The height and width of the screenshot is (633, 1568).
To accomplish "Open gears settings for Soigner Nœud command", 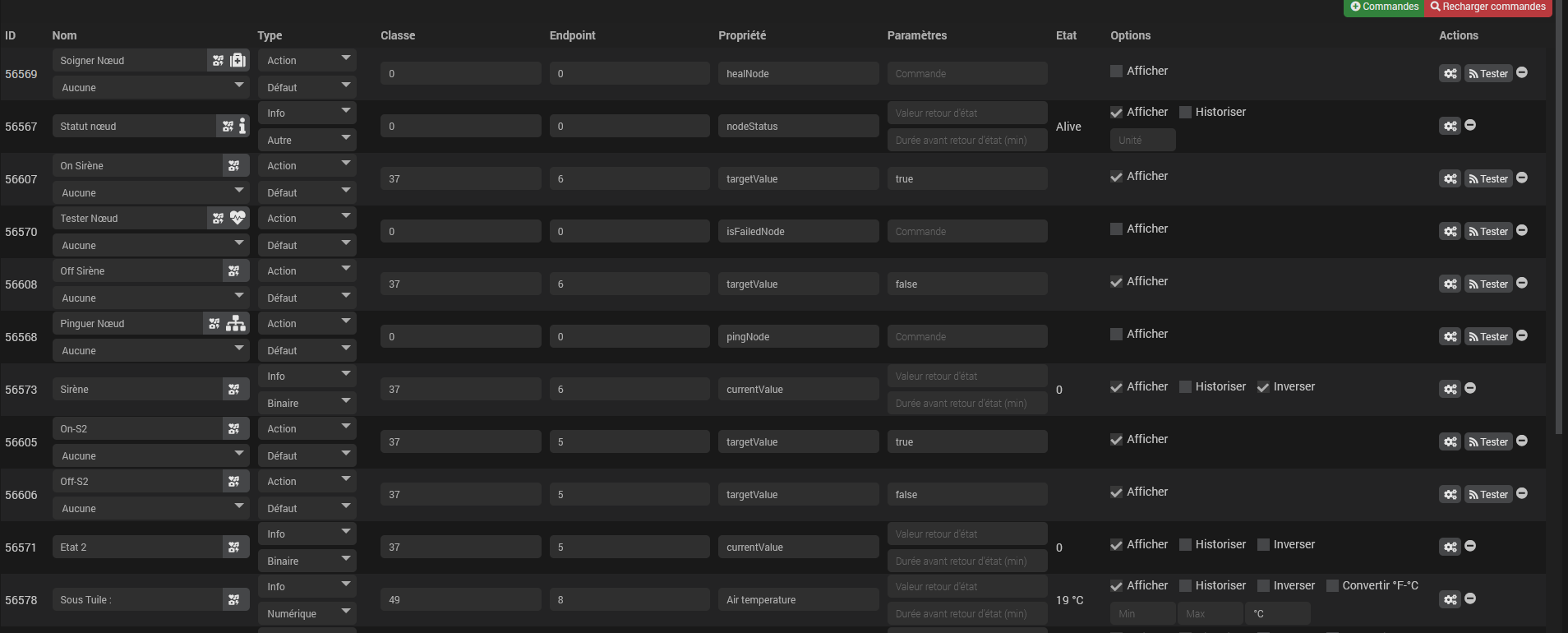I will pos(1450,73).
